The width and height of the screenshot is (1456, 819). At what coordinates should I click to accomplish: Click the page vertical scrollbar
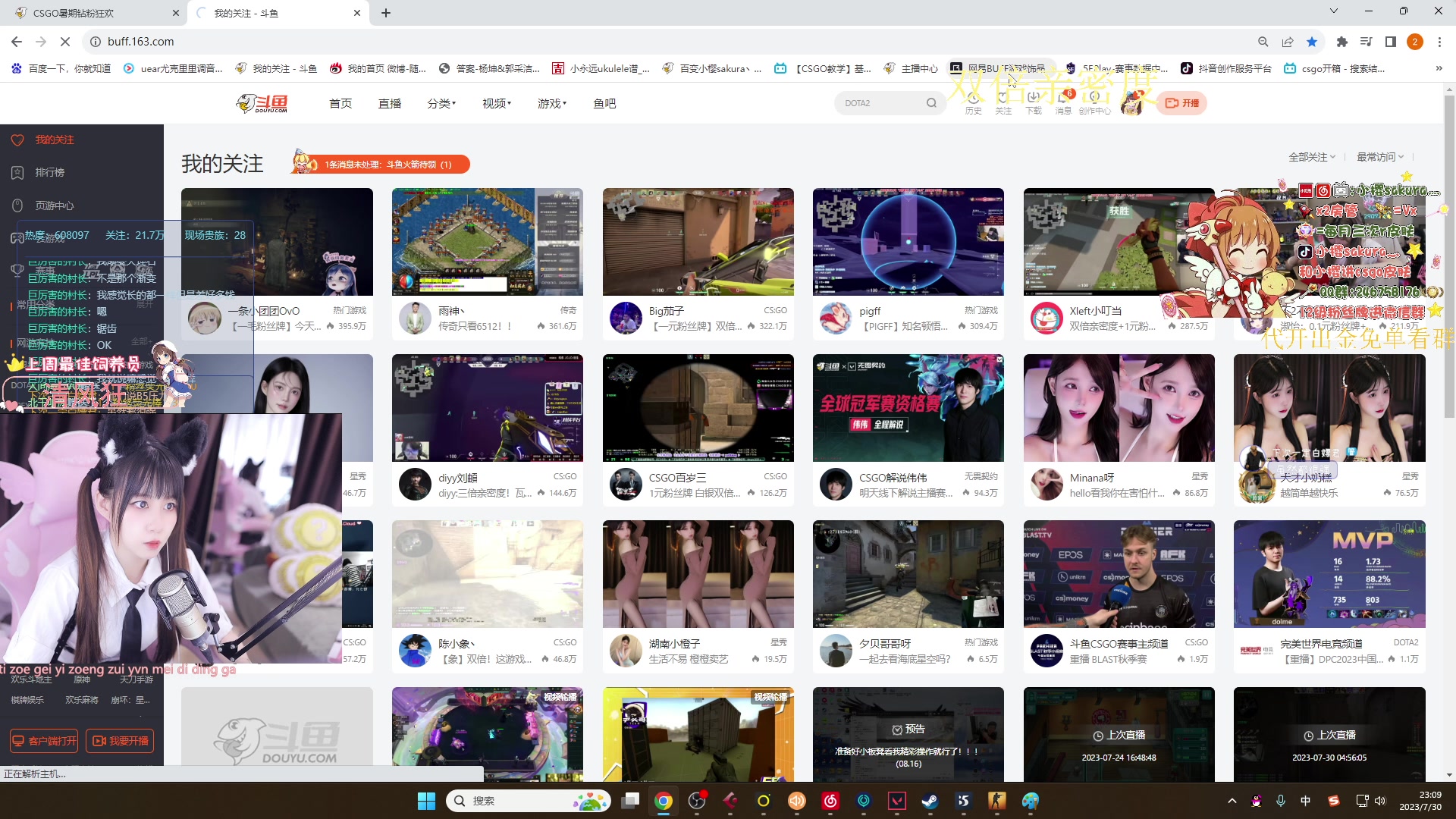pos(1449,258)
